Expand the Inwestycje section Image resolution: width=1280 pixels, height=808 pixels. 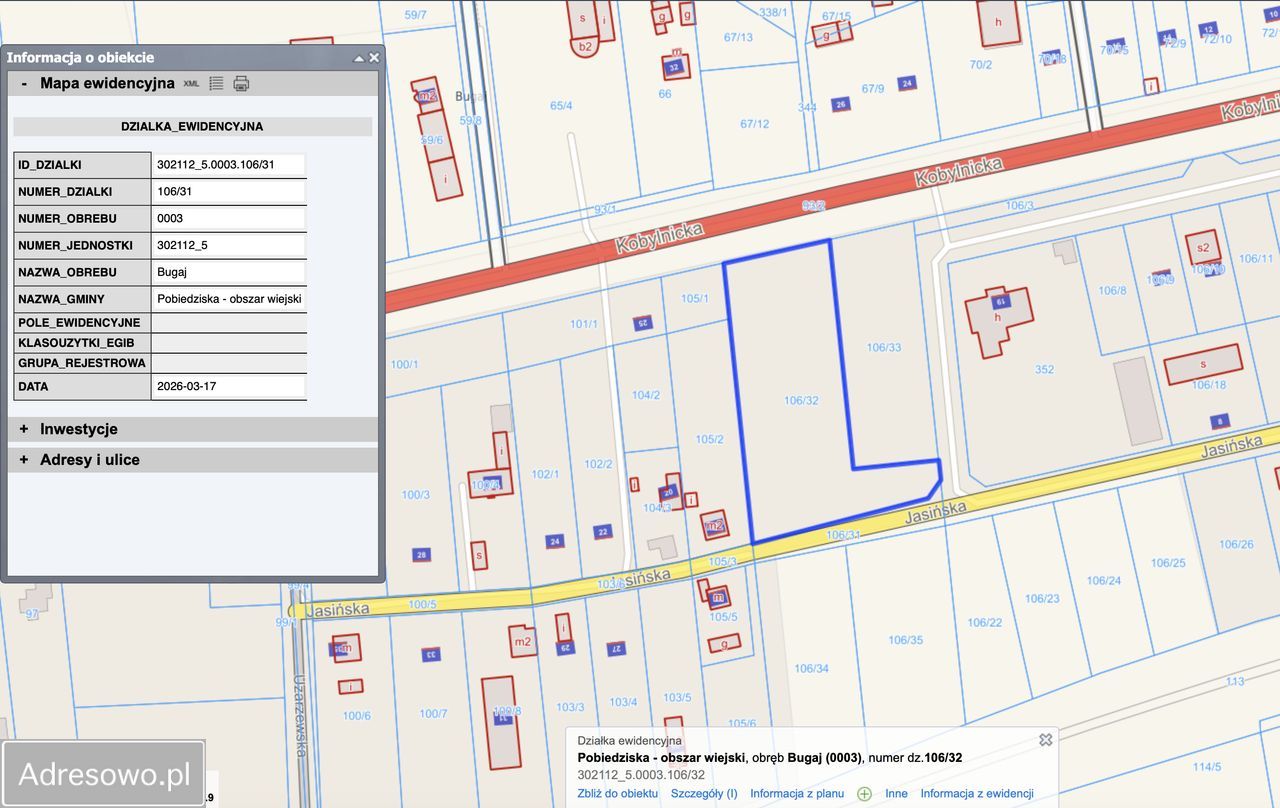coord(24,429)
